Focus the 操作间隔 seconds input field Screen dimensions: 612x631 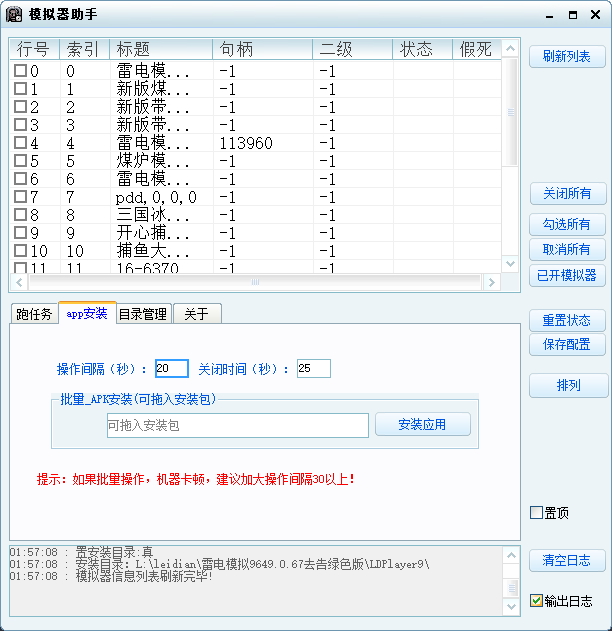(171, 369)
